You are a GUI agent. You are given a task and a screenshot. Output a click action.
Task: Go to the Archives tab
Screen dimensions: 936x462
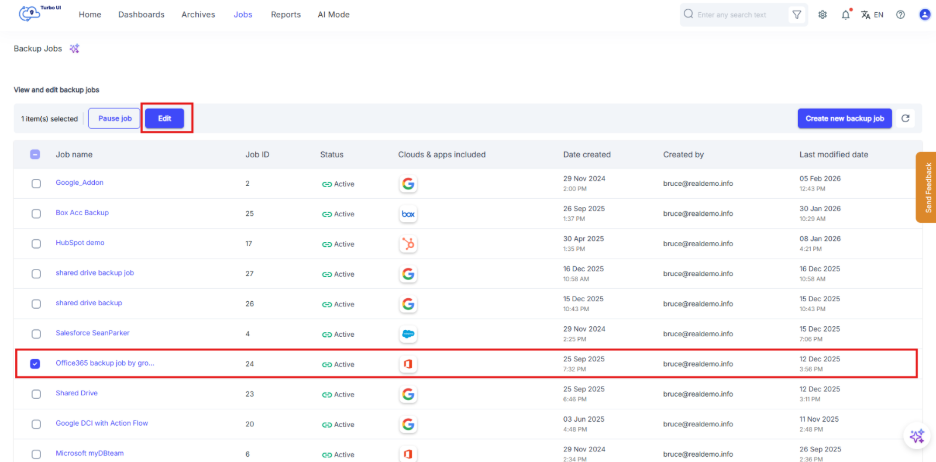(x=198, y=15)
